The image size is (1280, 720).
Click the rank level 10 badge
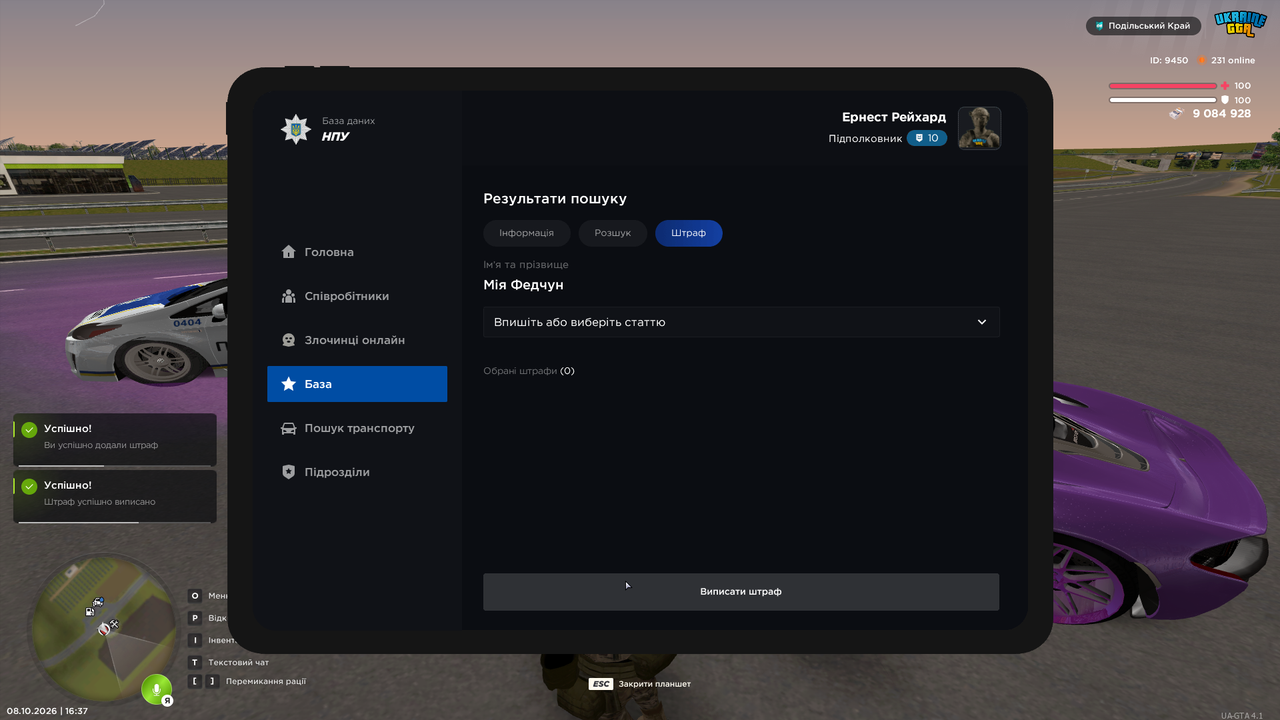[x=927, y=138]
